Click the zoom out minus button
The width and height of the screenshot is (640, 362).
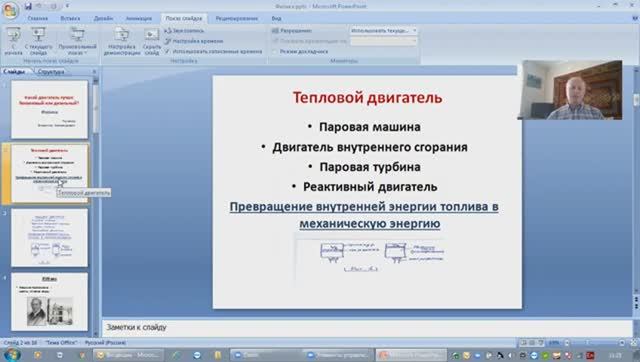click(567, 343)
